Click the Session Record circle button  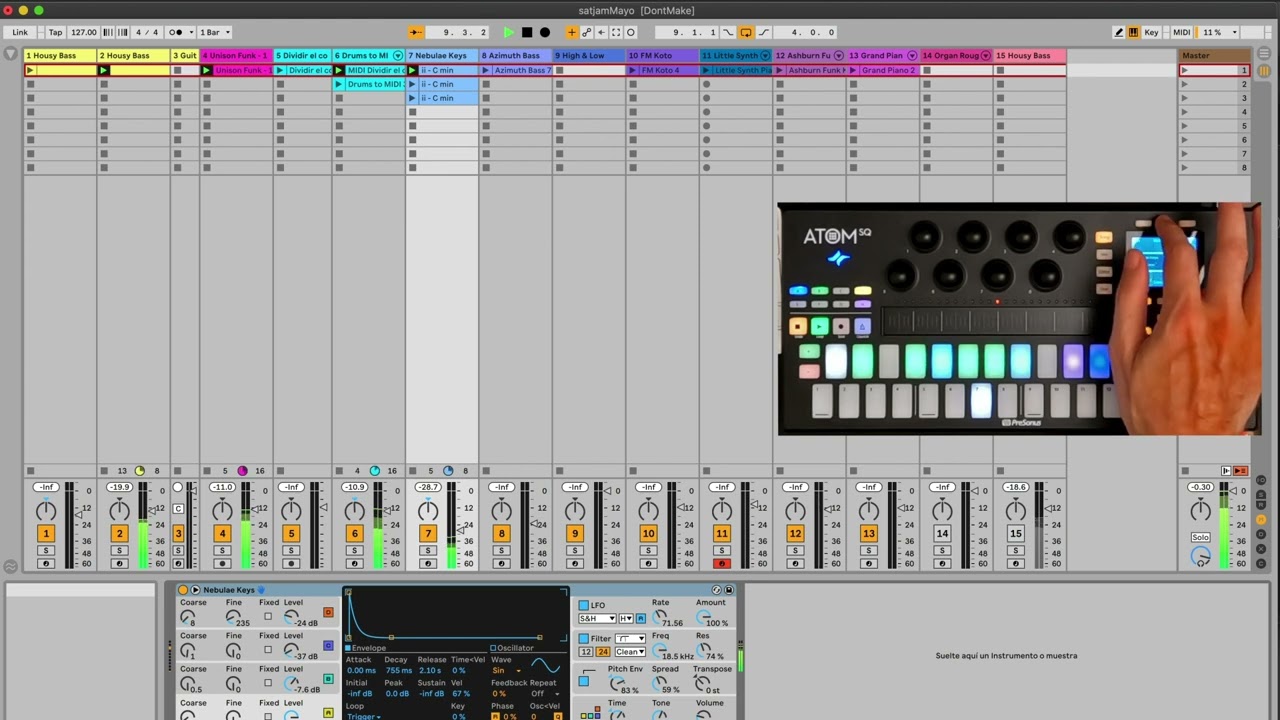(630, 32)
